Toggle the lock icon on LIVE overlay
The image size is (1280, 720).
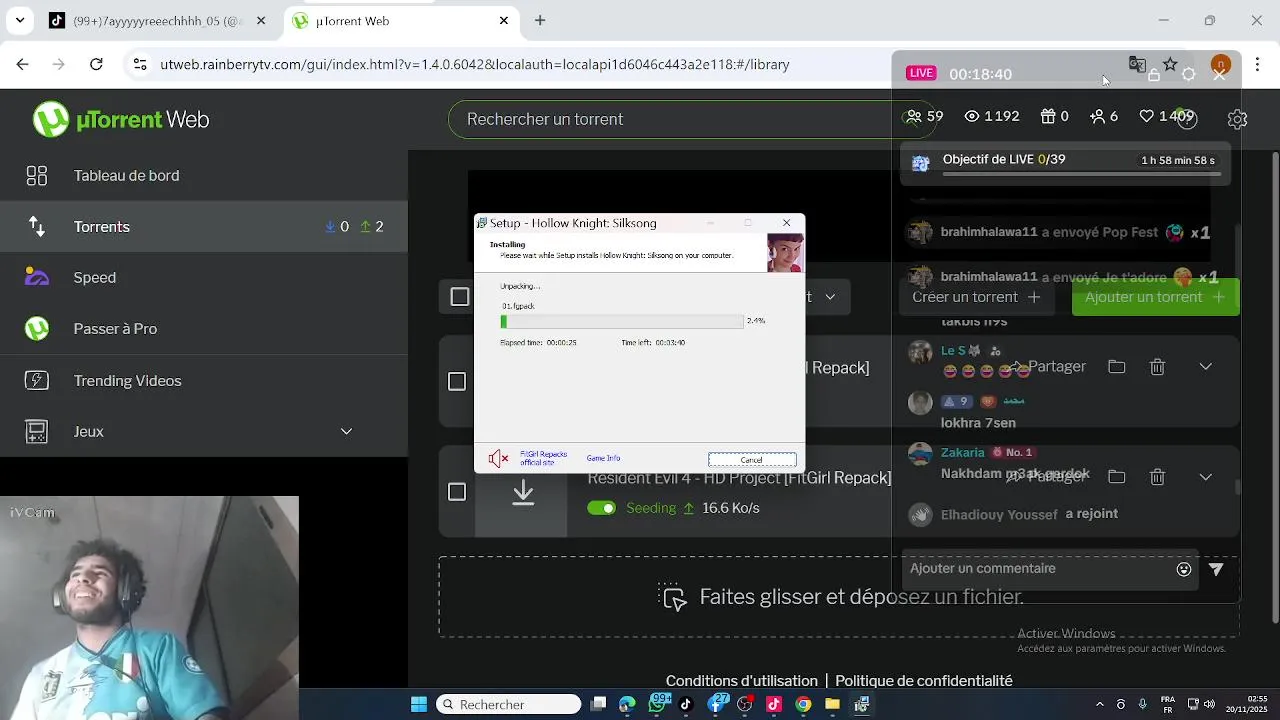(x=1154, y=74)
